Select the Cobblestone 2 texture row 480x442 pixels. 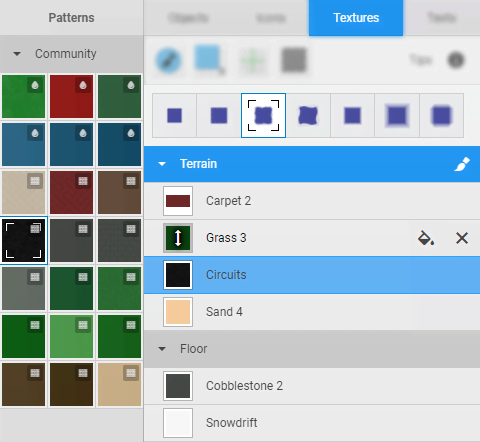click(312, 386)
